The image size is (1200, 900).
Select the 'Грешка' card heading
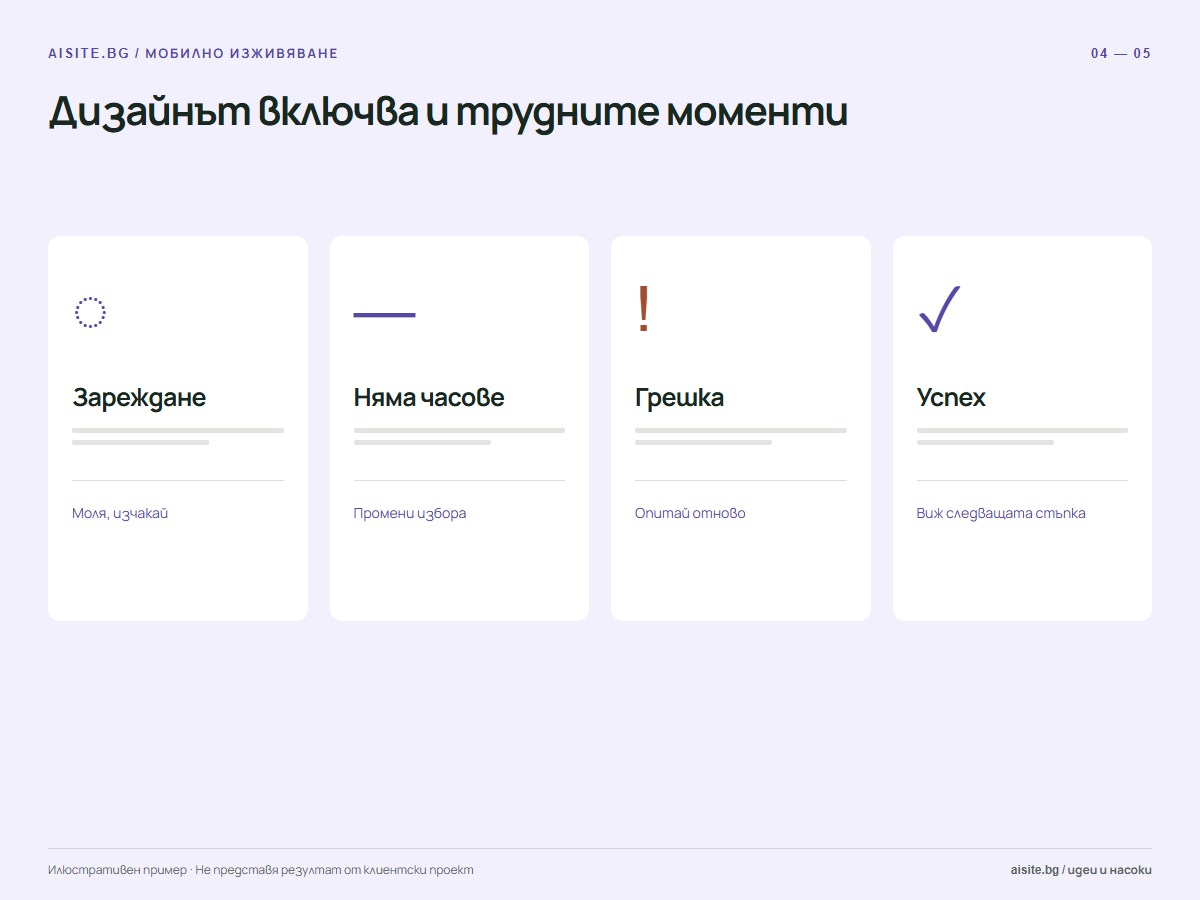point(679,397)
